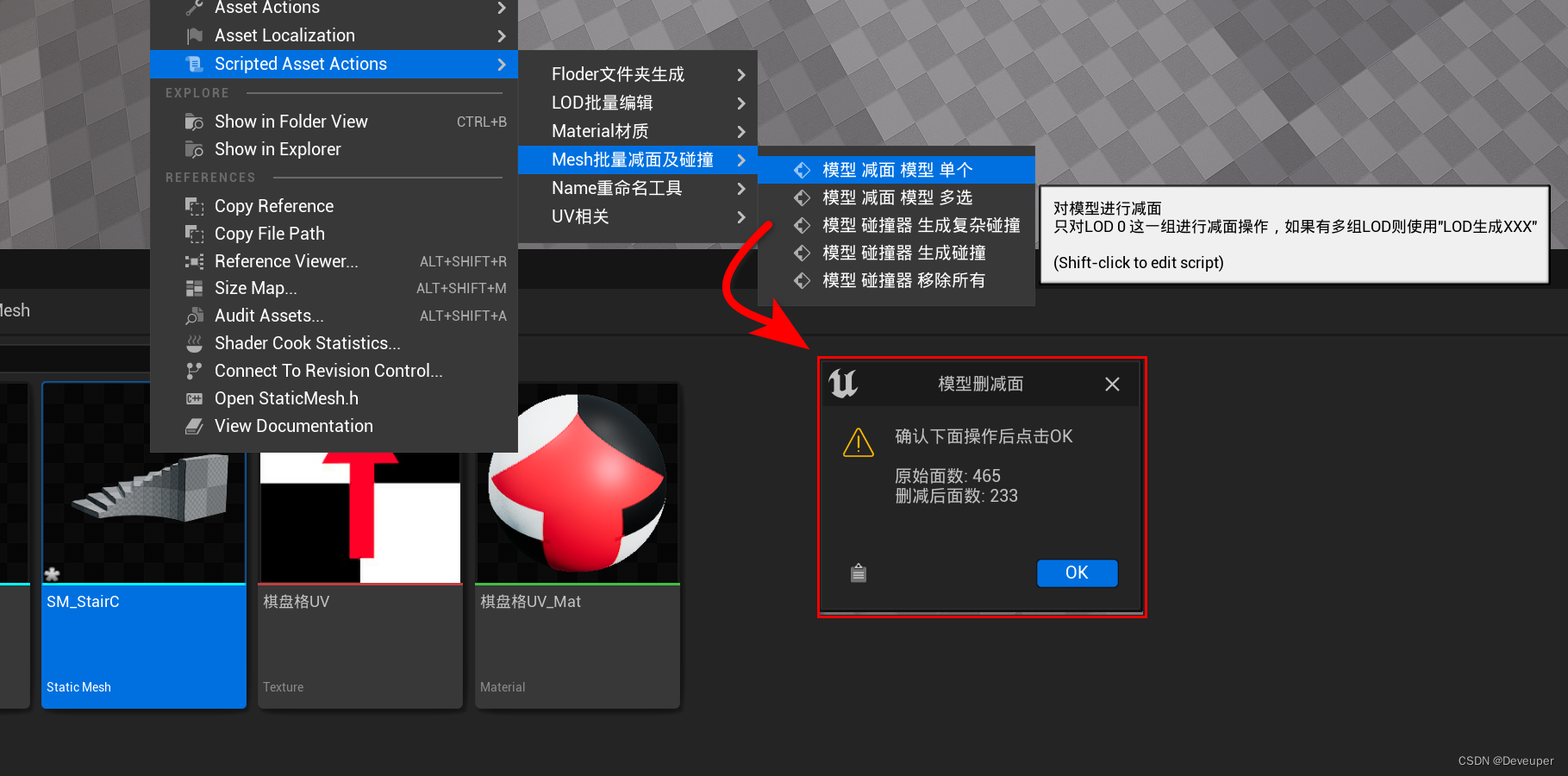Click the diamond icon beside 模型 减面 模型 多选
The image size is (1568, 776).
pos(803,197)
